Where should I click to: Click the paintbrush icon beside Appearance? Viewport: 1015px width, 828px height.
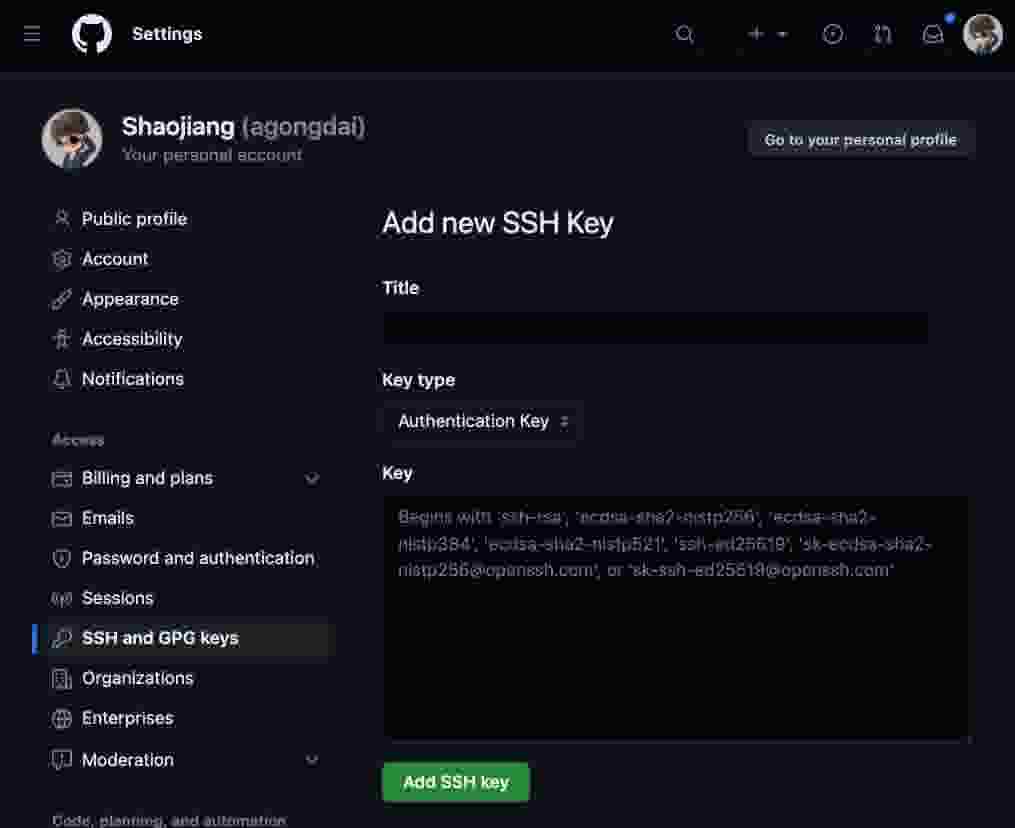pos(61,299)
